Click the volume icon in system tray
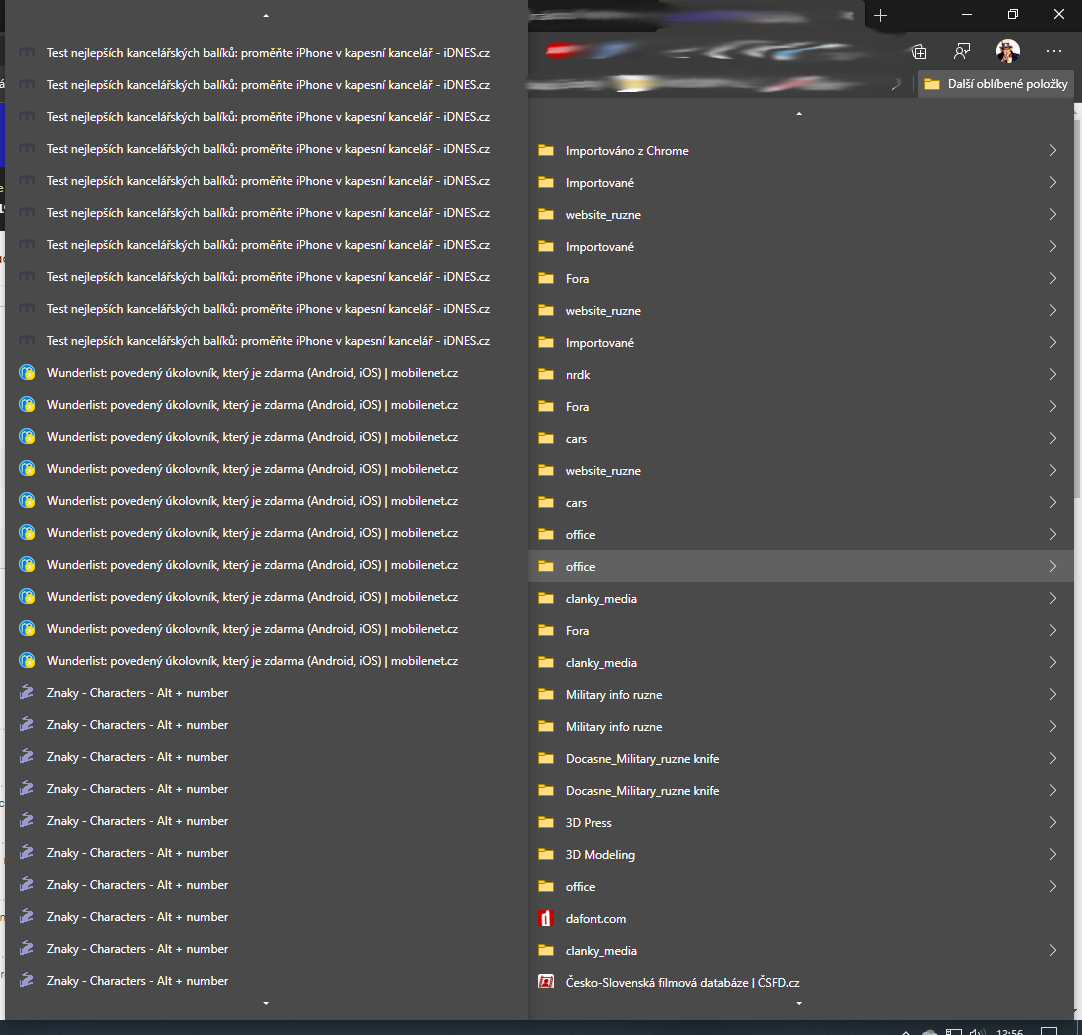Screen dimensions: 1082x1035 [x=977, y=1032]
